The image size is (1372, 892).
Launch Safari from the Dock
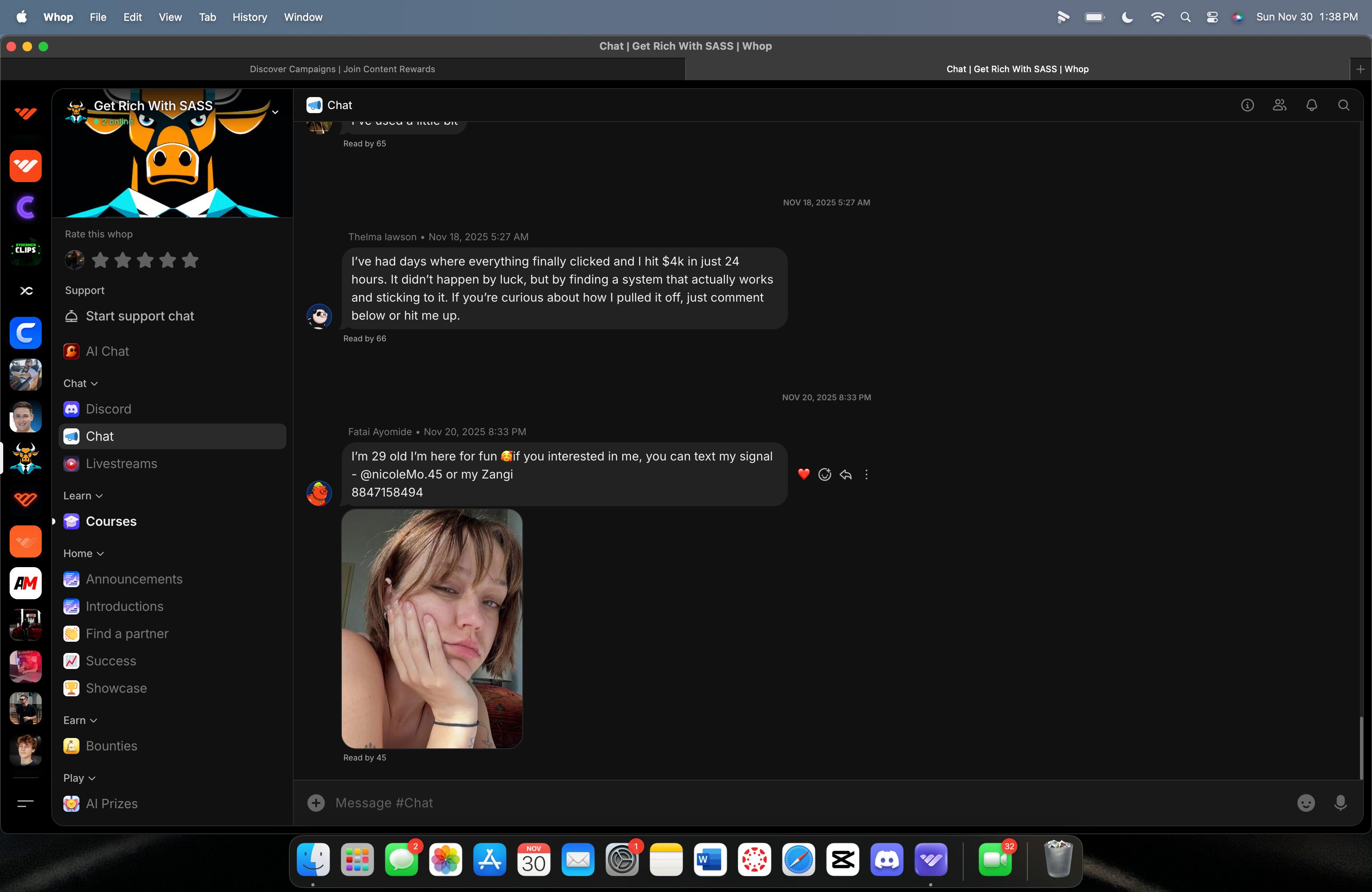[x=798, y=860]
